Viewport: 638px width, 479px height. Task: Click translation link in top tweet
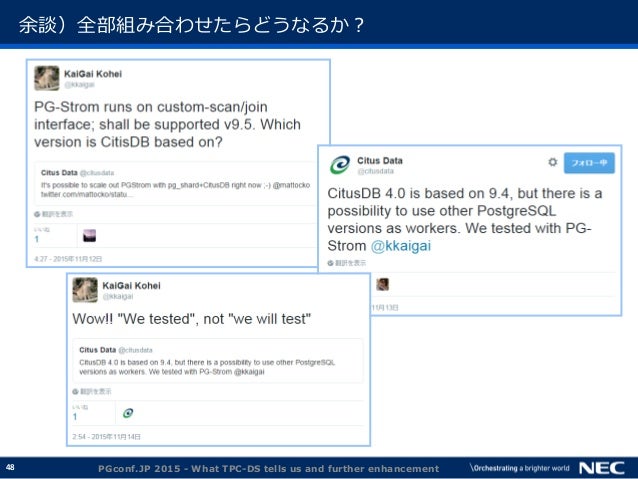click(x=54, y=214)
